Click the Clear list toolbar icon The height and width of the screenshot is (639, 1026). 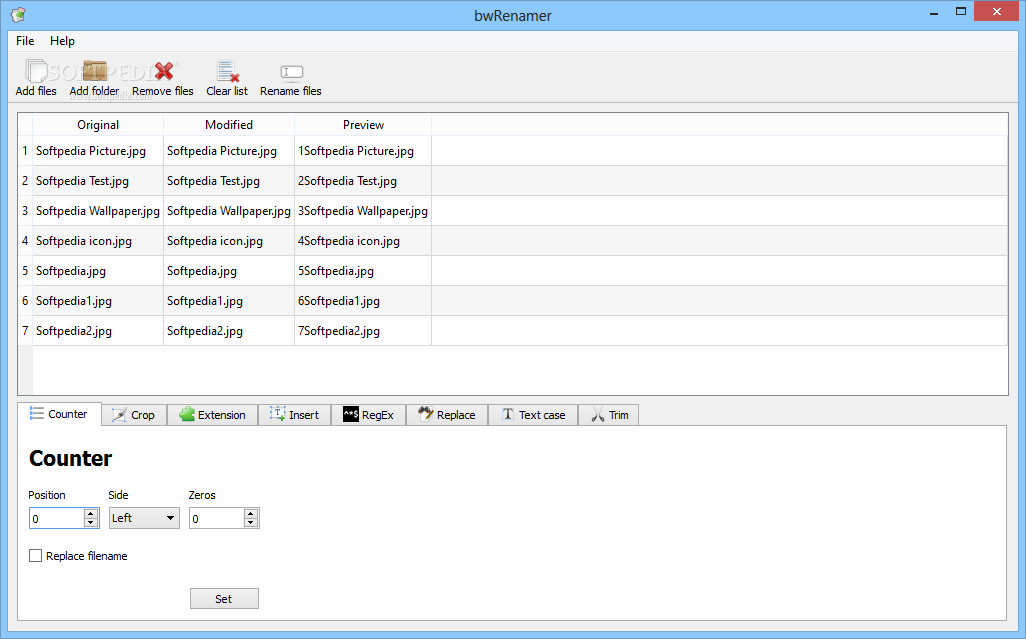tap(227, 71)
